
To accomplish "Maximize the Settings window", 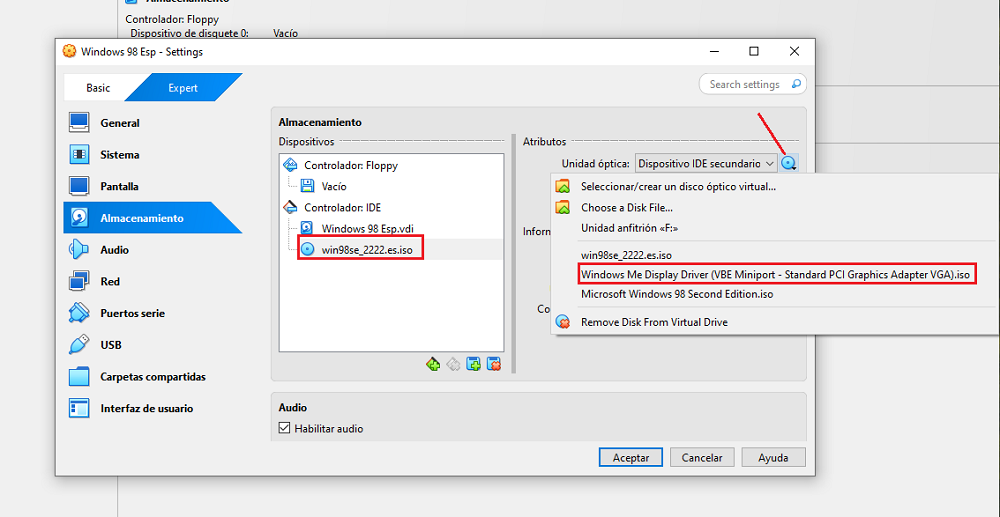I will pos(754,51).
